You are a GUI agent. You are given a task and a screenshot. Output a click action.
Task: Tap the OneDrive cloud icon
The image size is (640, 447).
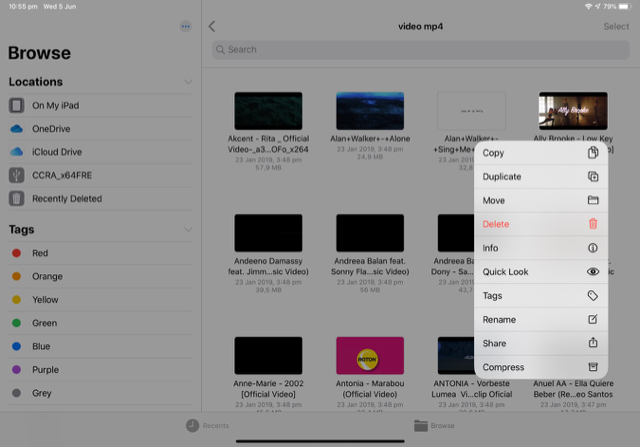pyautogui.click(x=16, y=129)
